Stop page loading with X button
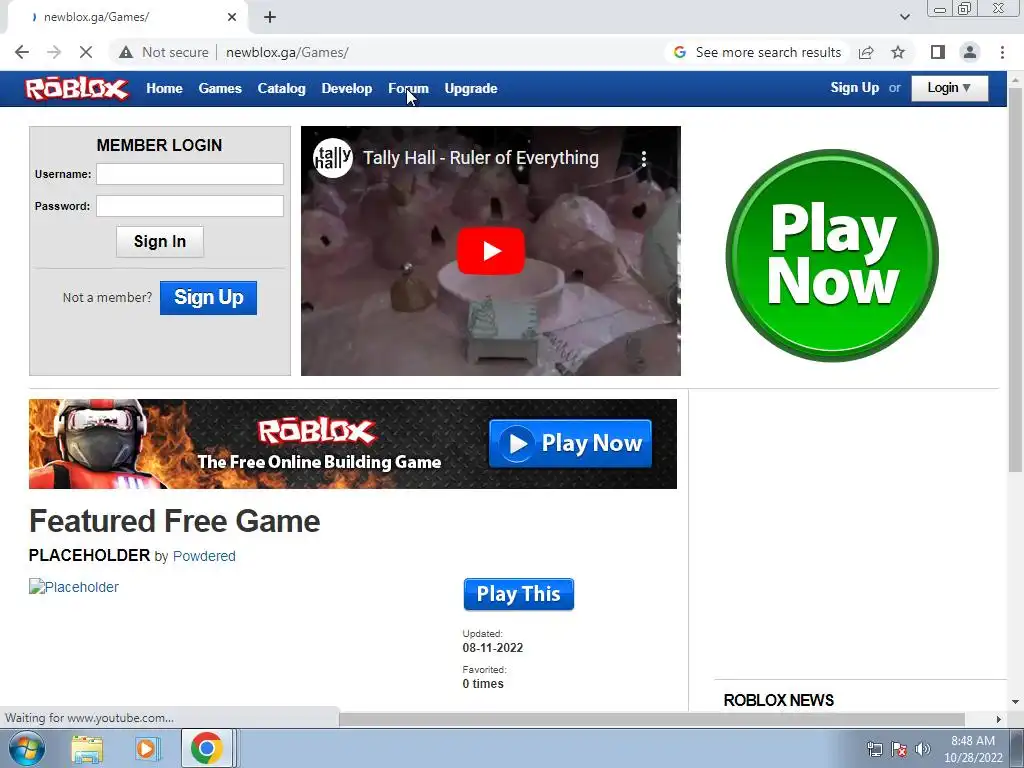The width and height of the screenshot is (1024, 768). point(86,52)
